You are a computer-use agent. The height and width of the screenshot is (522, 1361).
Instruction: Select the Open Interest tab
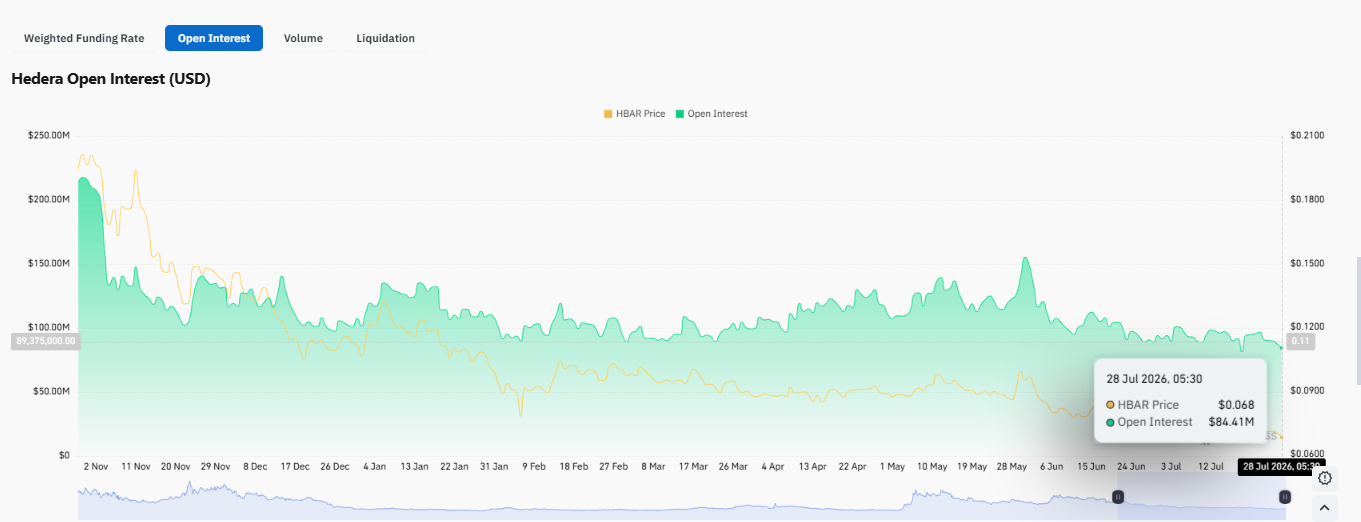(214, 38)
